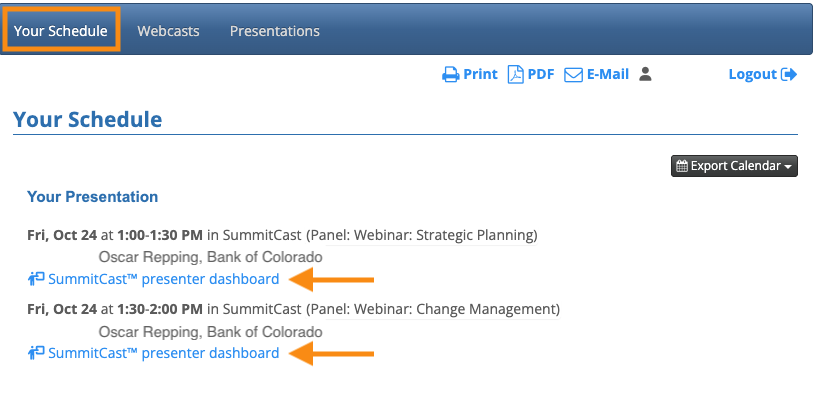Click presenter icon beside Strategic Planning dashboard link
The image size is (813, 410).
click(x=36, y=279)
